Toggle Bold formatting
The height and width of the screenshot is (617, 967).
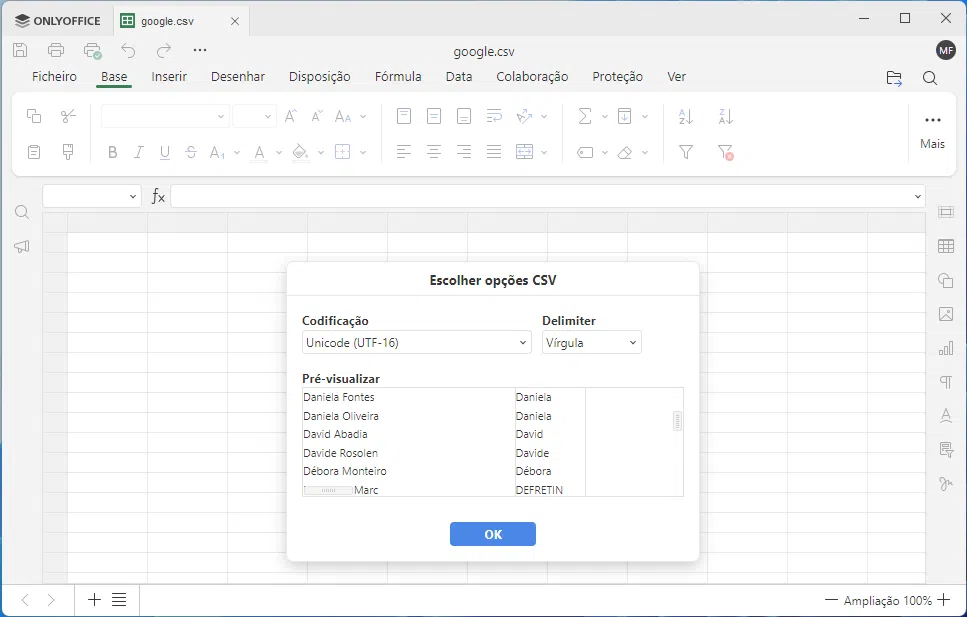point(112,153)
